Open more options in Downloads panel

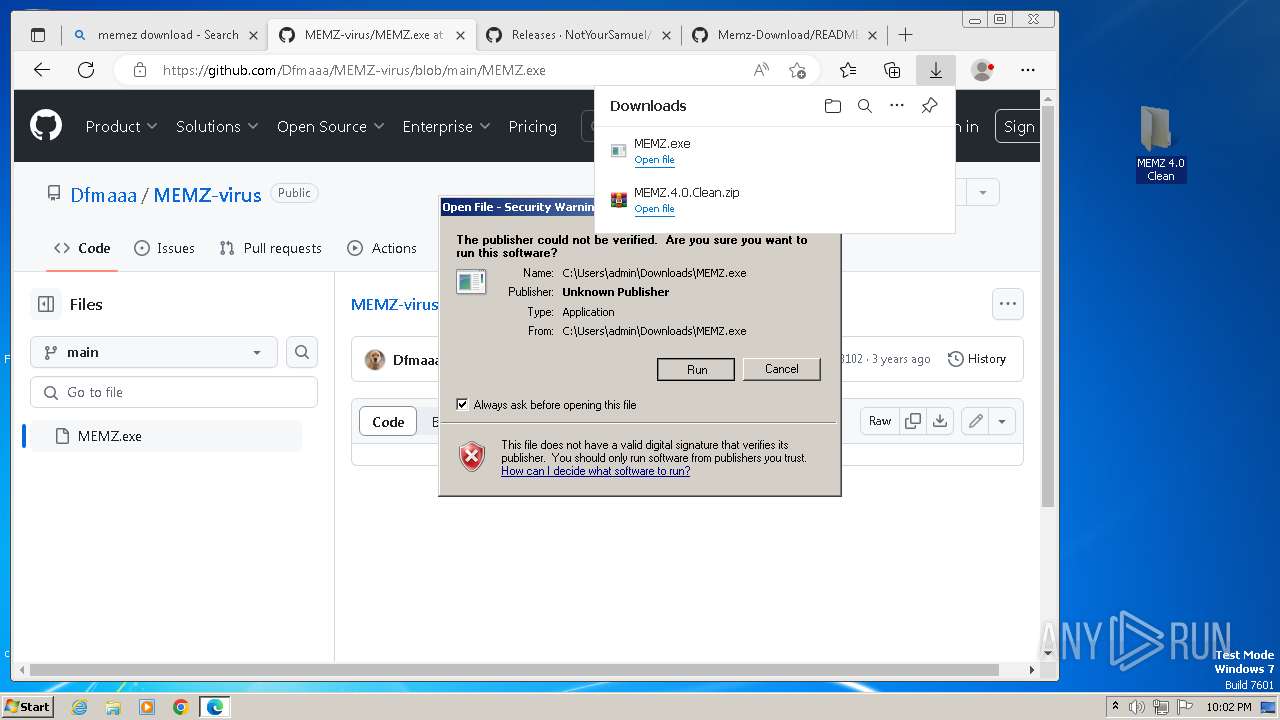(897, 106)
